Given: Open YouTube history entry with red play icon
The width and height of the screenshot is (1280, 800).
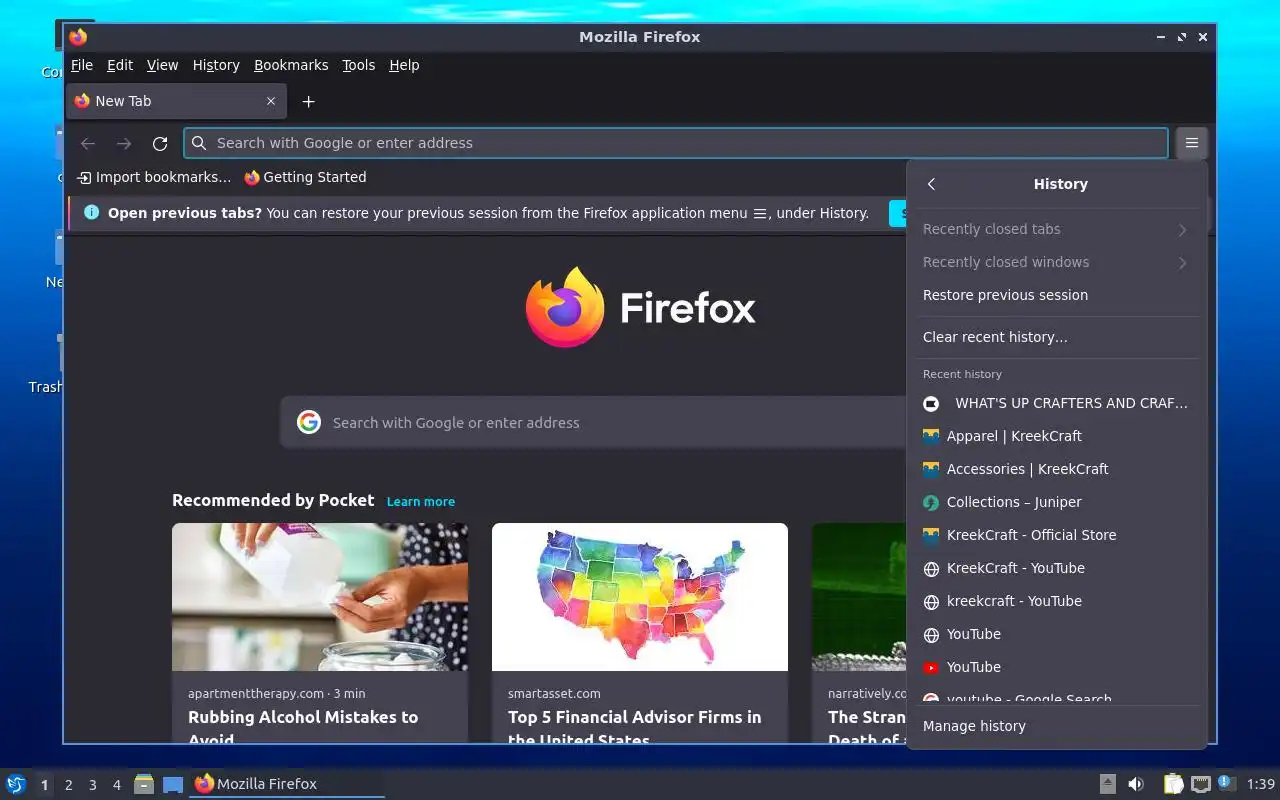Looking at the screenshot, I should coord(1057,667).
